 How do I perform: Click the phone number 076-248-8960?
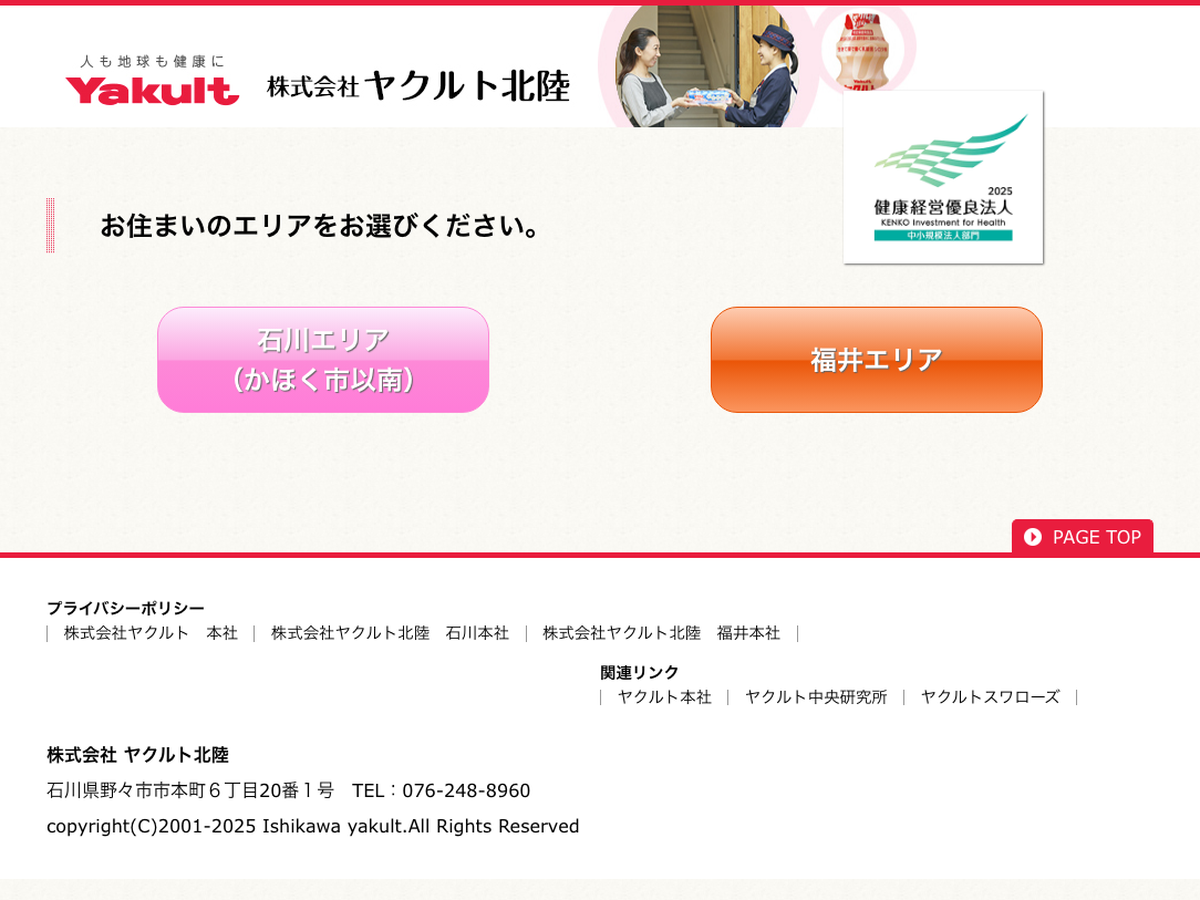pyautogui.click(x=466, y=791)
